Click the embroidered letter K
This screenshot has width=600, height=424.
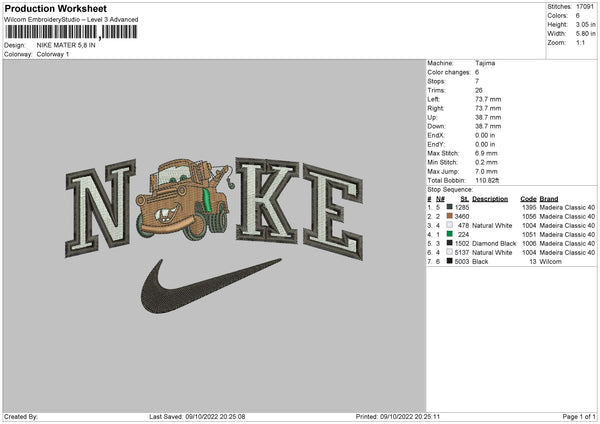click(x=267, y=200)
